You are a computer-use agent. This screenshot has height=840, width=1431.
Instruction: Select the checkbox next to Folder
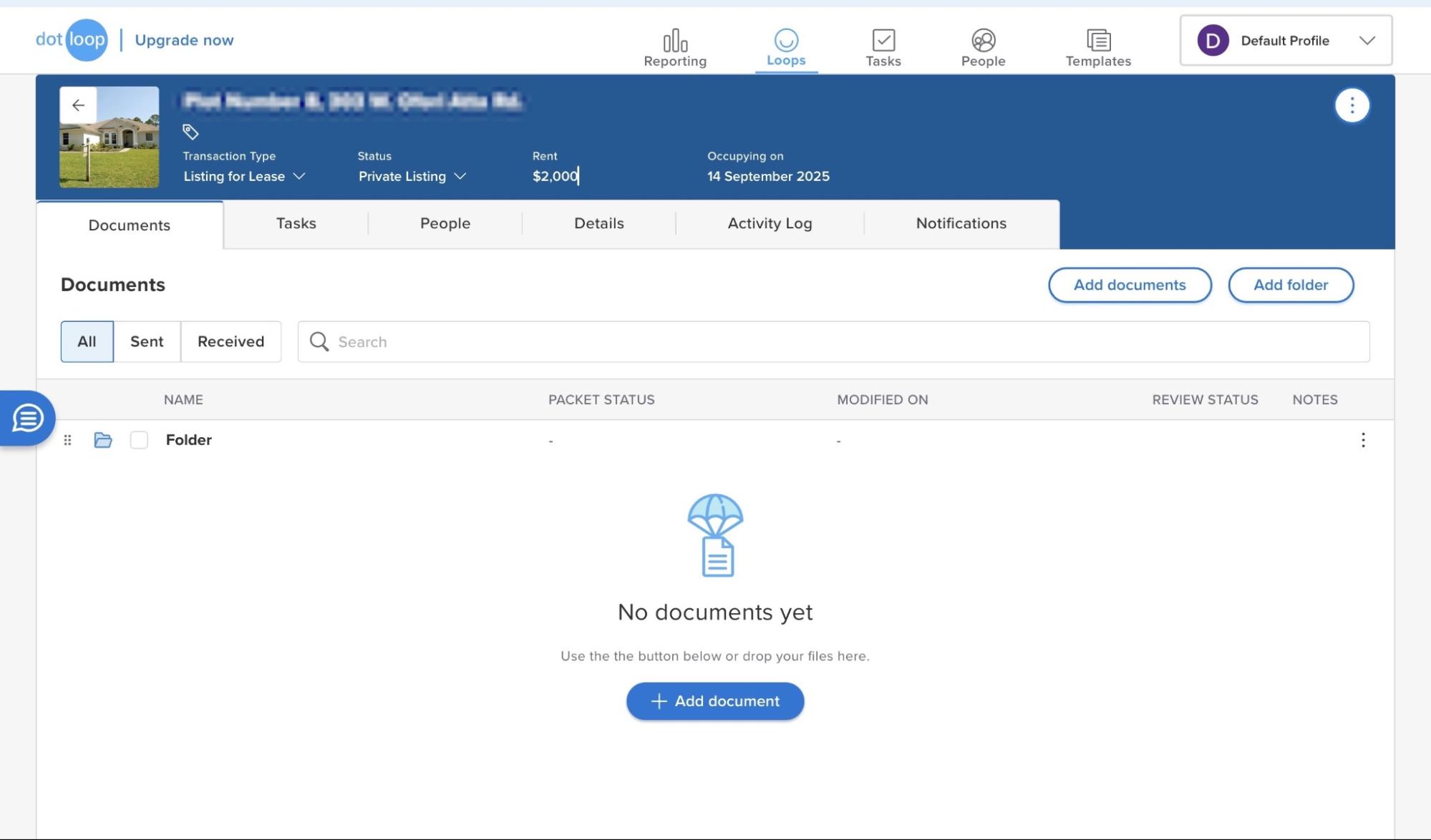[x=139, y=440]
